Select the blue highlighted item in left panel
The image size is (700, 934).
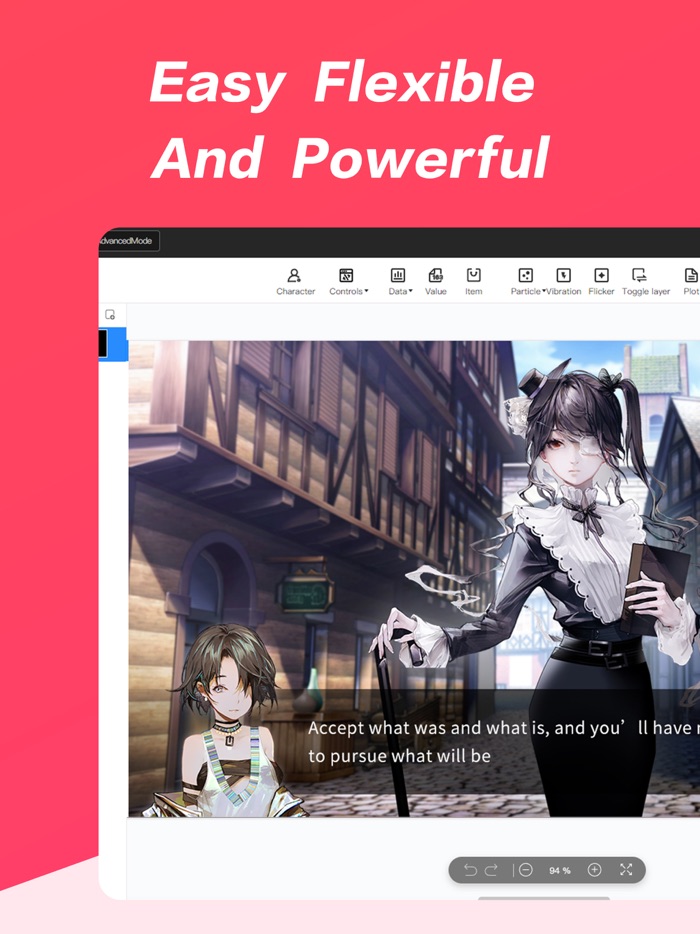(113, 344)
